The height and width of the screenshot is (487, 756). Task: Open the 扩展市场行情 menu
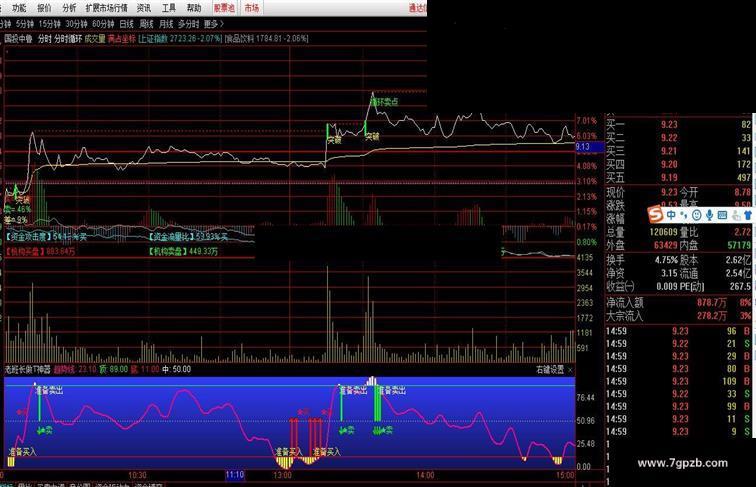tap(107, 8)
